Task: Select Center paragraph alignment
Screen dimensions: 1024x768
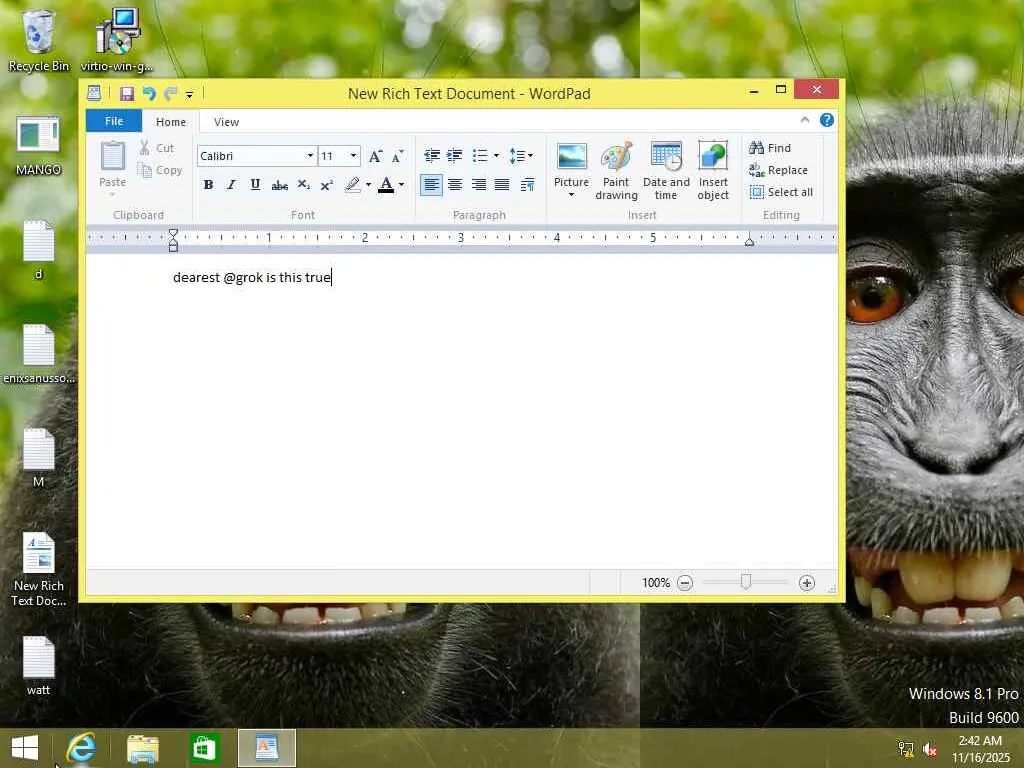Action: (455, 185)
